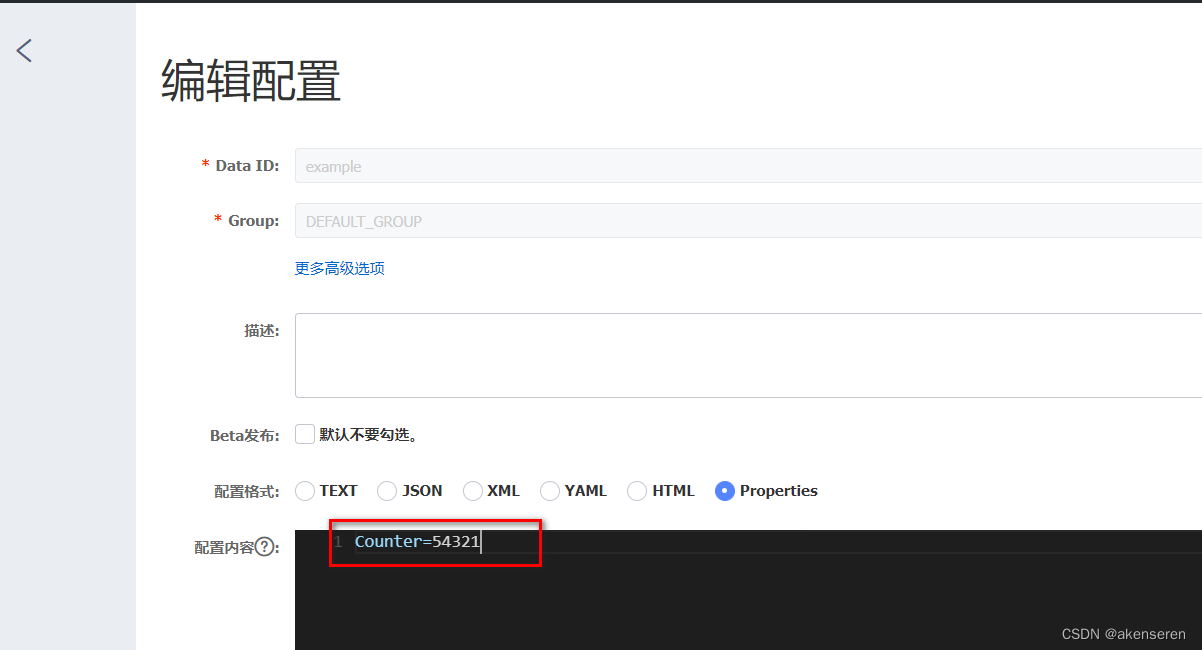Select the YAML format radio button
Screen dimensions: 1202x650
click(x=550, y=491)
